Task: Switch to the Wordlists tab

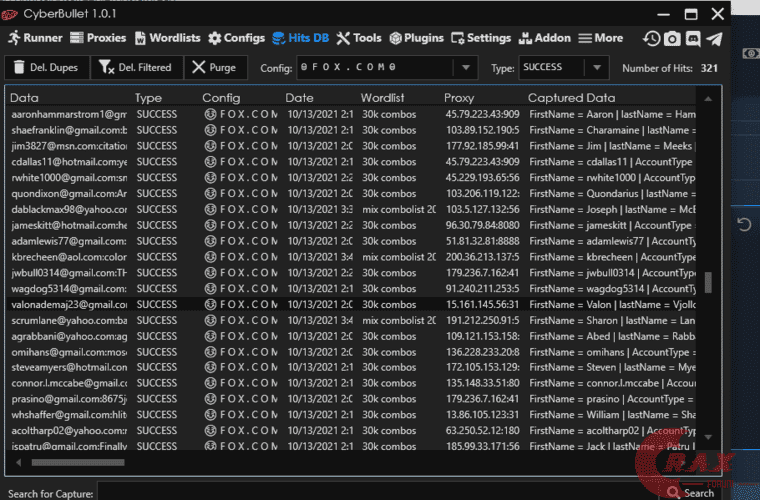Action: (x=168, y=38)
